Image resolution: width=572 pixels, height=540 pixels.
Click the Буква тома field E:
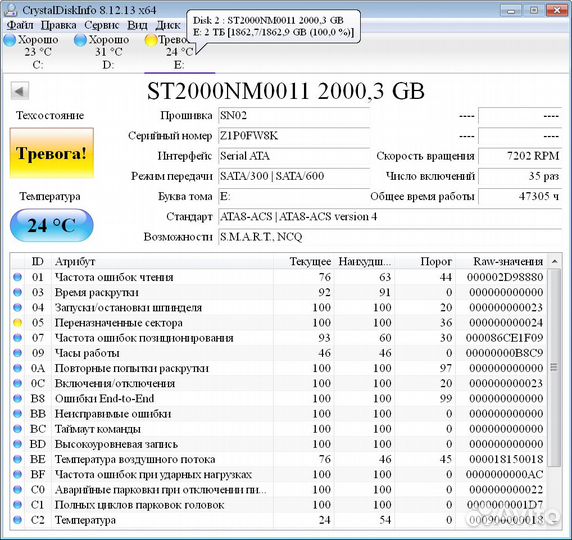(294, 196)
